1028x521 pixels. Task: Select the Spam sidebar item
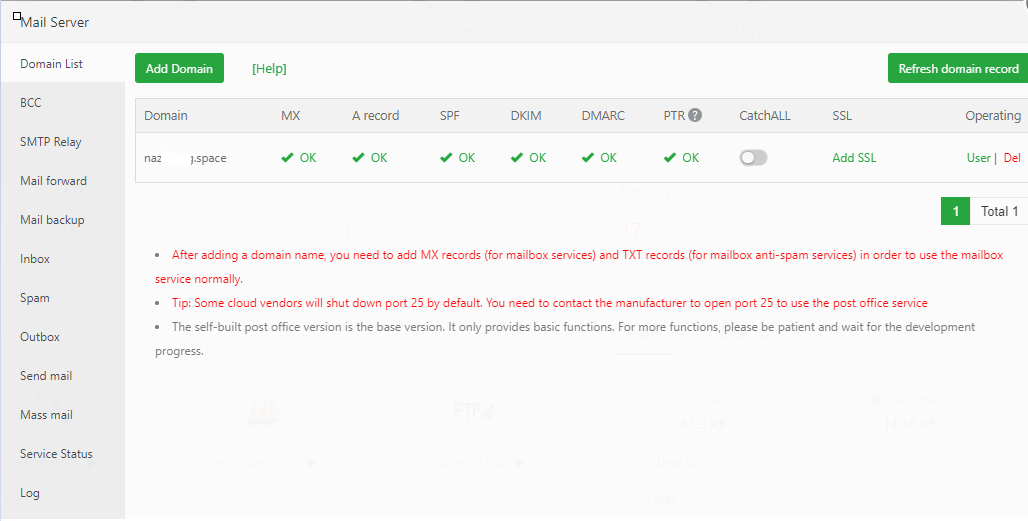[x=35, y=298]
